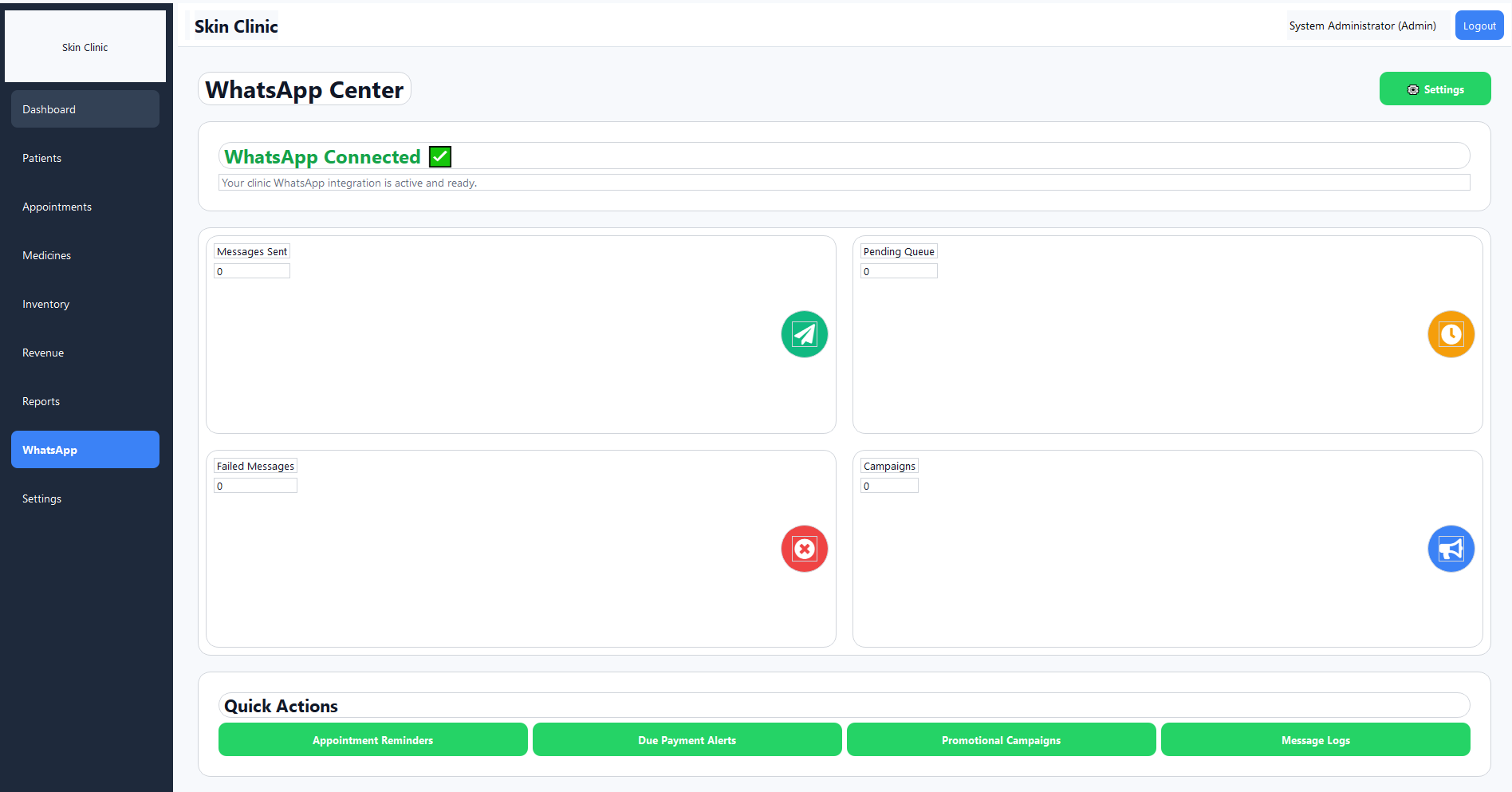The width and height of the screenshot is (1512, 792).
Task: Click the System Administrator (Admin) label
Action: (1363, 26)
